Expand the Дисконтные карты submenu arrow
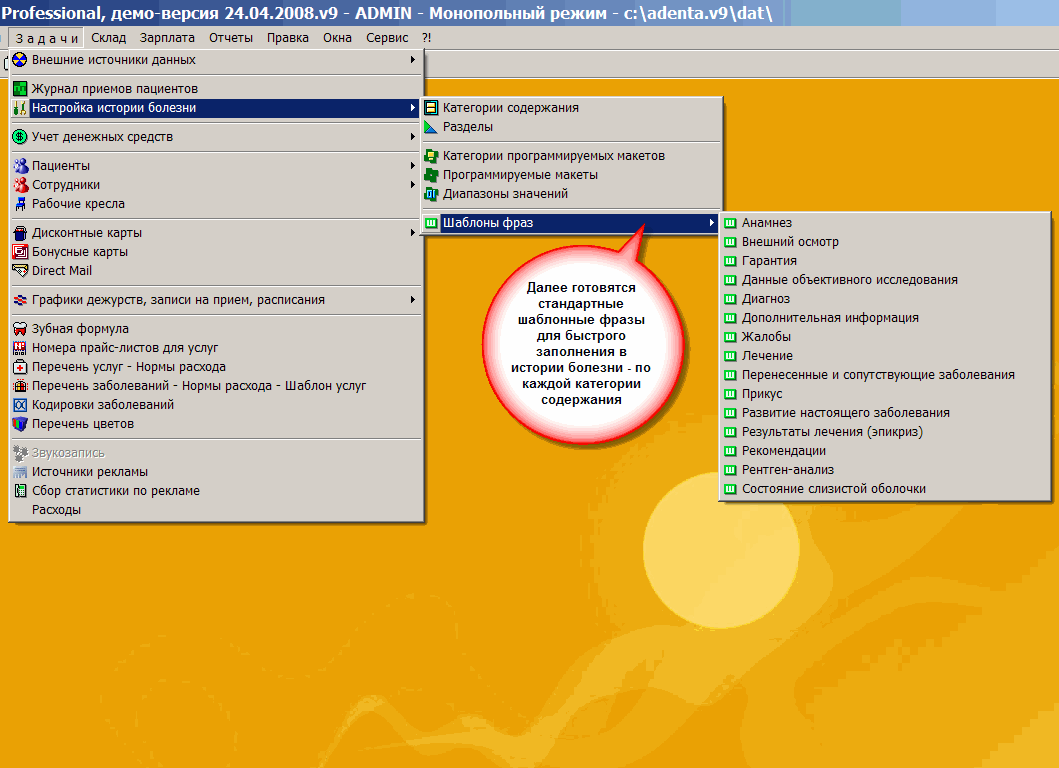1059x768 pixels. (413, 233)
